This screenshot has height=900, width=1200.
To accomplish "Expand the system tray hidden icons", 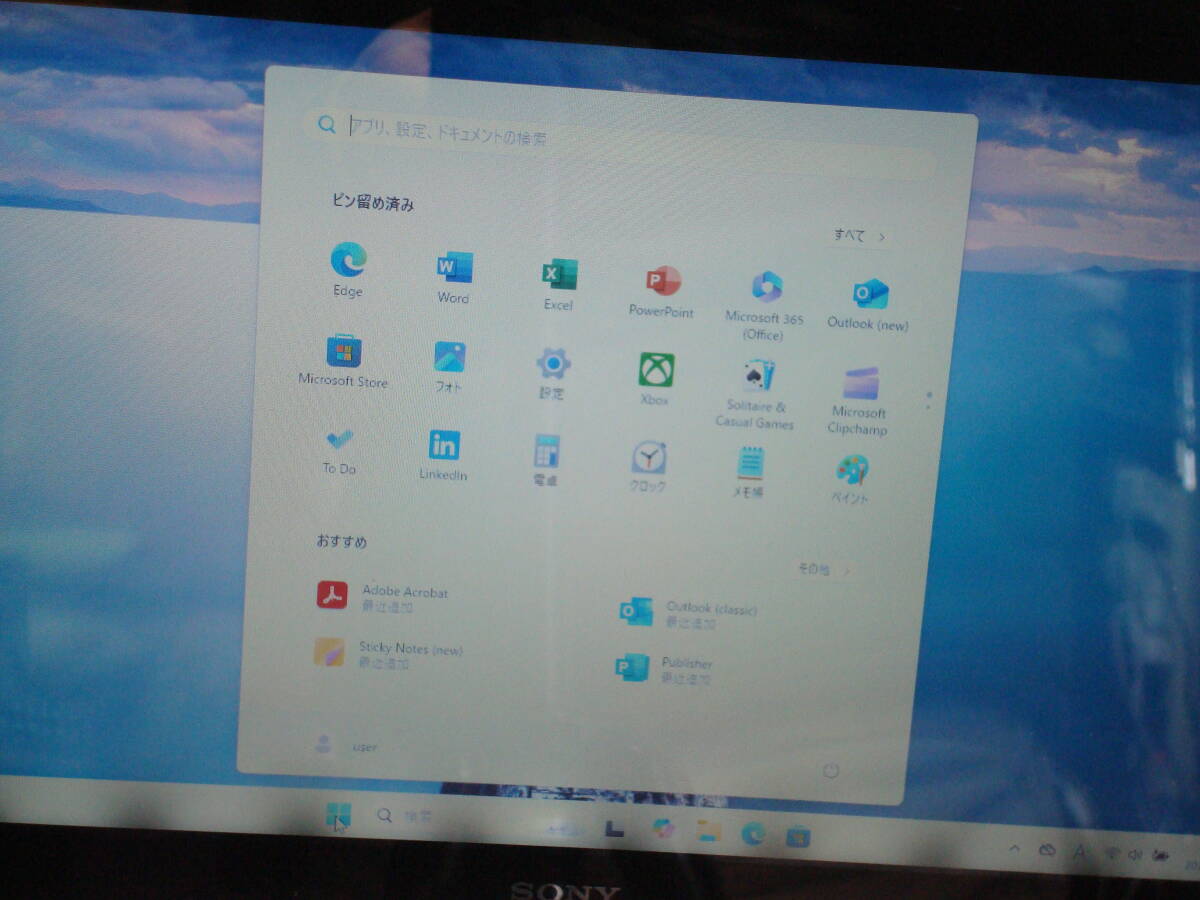I will [x=1014, y=848].
